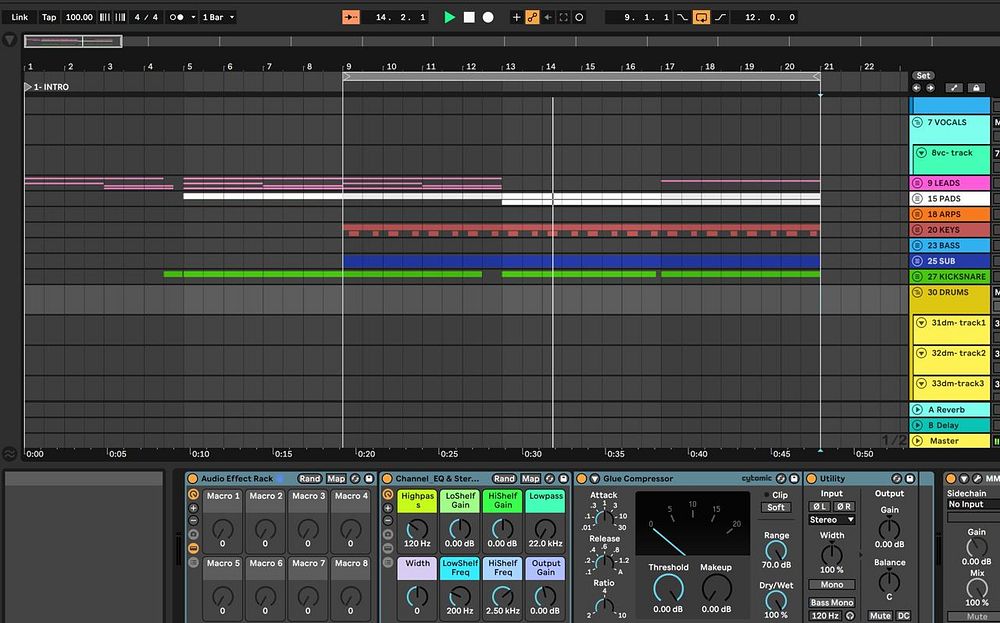Click the Glue Compressor Threshold knob
This screenshot has height=623, width=1000.
point(668,589)
